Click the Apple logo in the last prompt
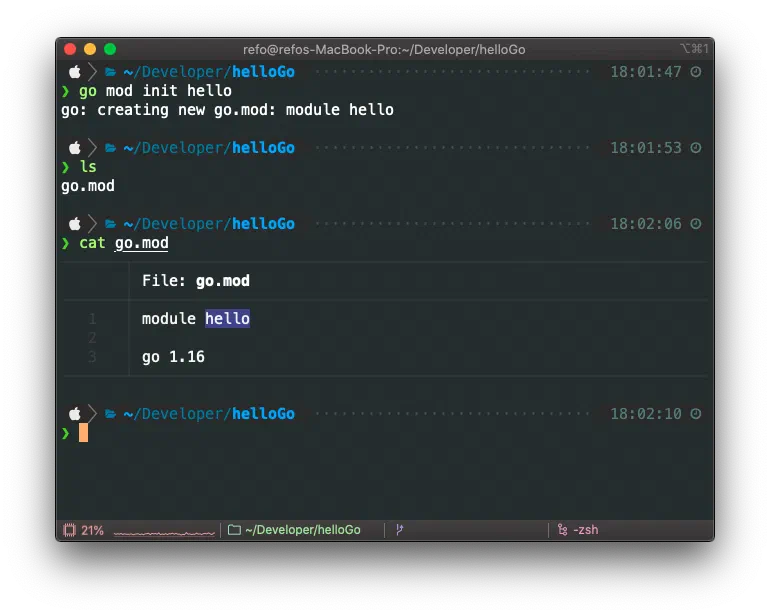This screenshot has height=615, width=770. (x=75, y=414)
